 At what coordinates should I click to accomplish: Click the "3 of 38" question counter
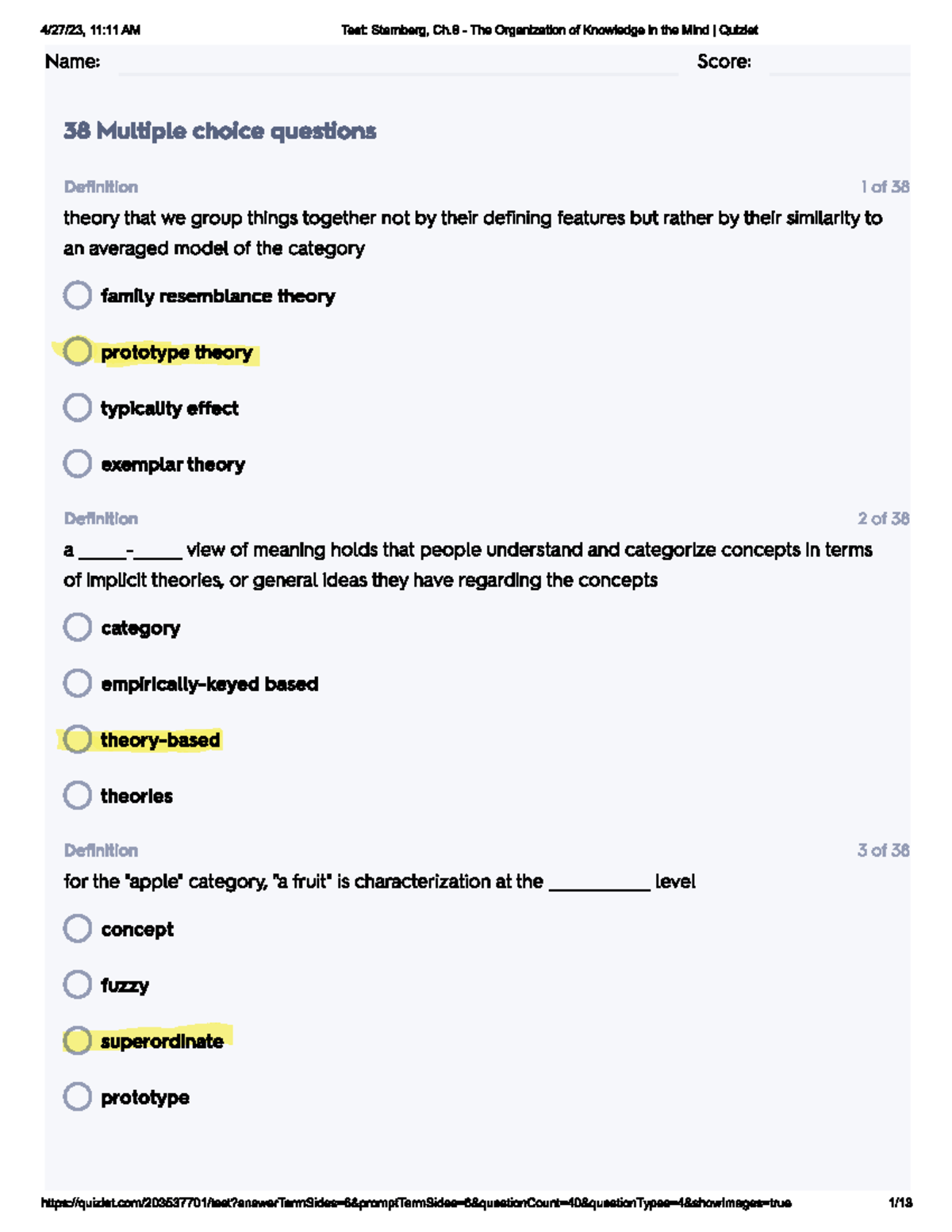883,850
